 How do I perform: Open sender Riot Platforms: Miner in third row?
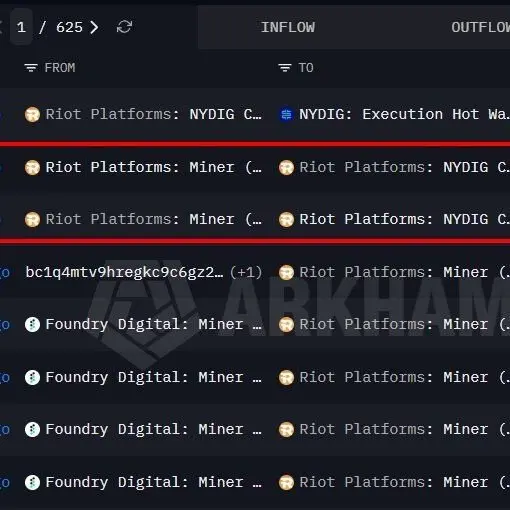153,219
